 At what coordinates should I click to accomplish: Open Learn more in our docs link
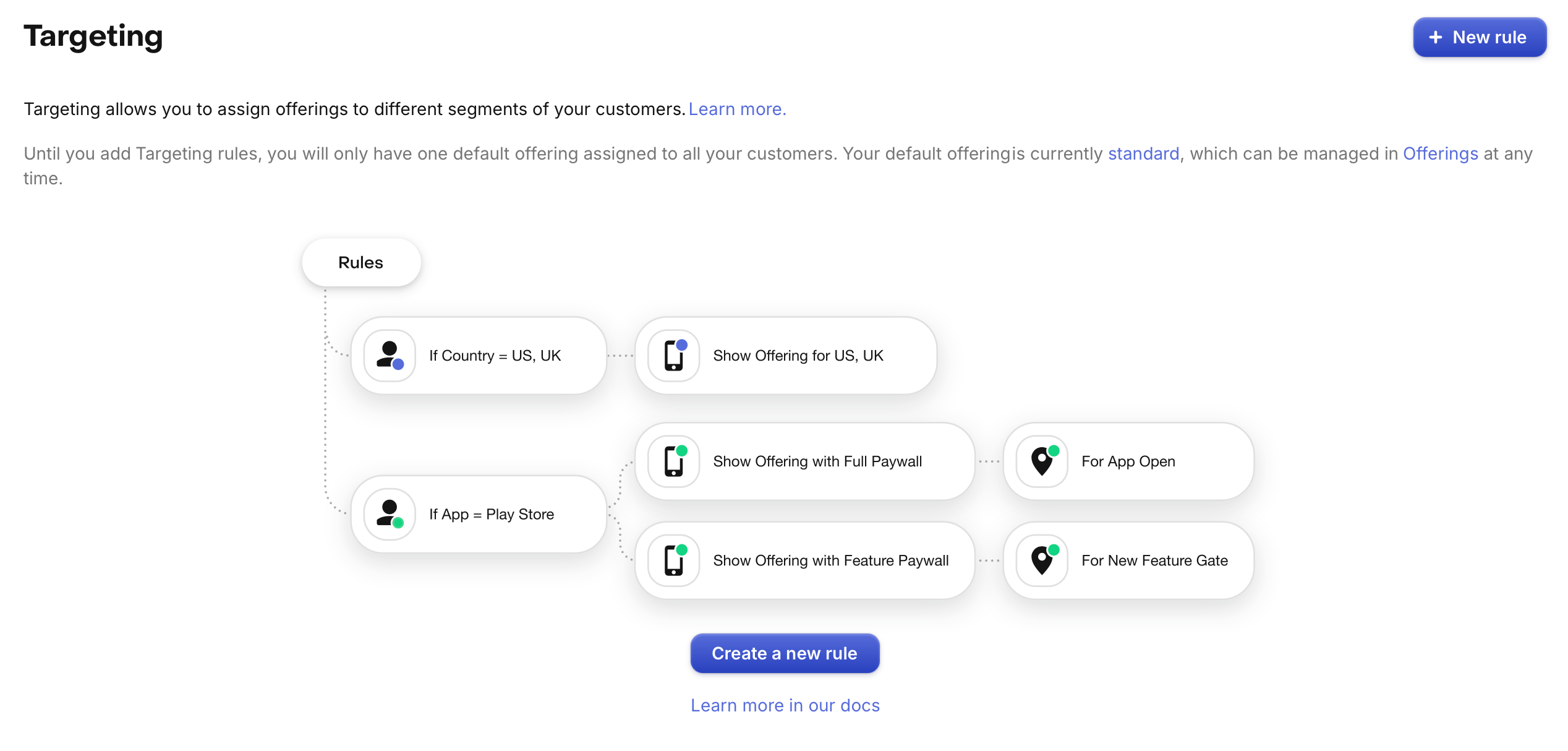[x=785, y=706]
